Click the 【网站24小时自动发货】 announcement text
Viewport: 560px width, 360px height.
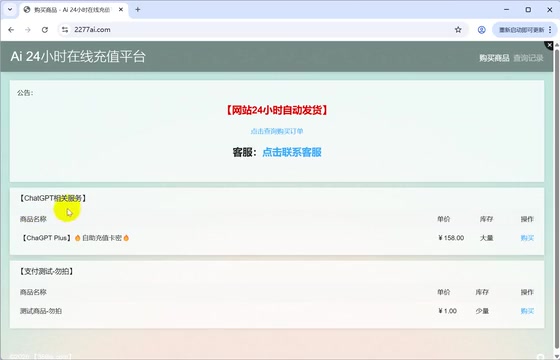pyautogui.click(x=277, y=110)
